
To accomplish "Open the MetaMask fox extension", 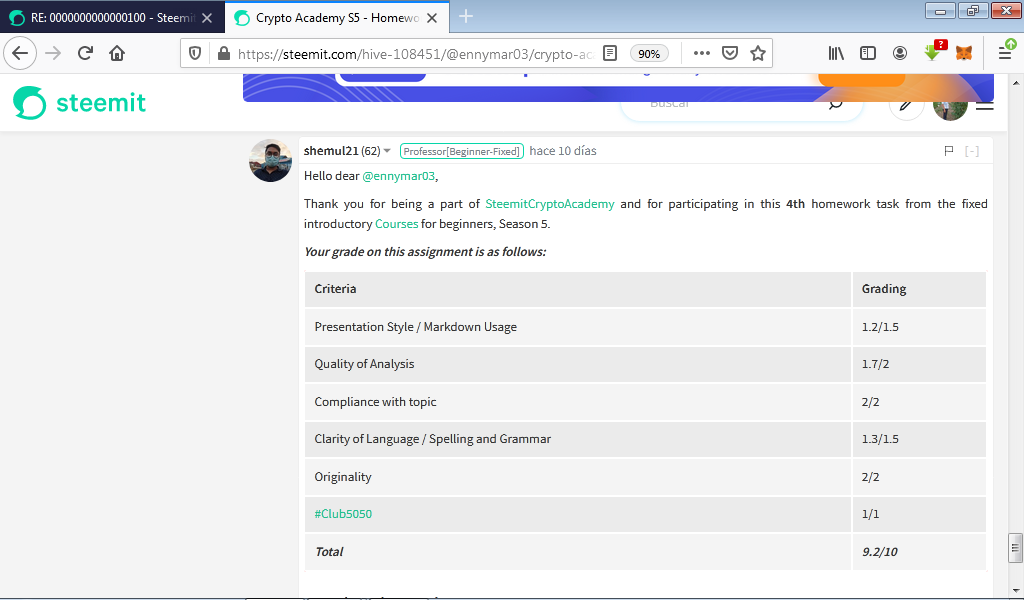I will click(964, 53).
